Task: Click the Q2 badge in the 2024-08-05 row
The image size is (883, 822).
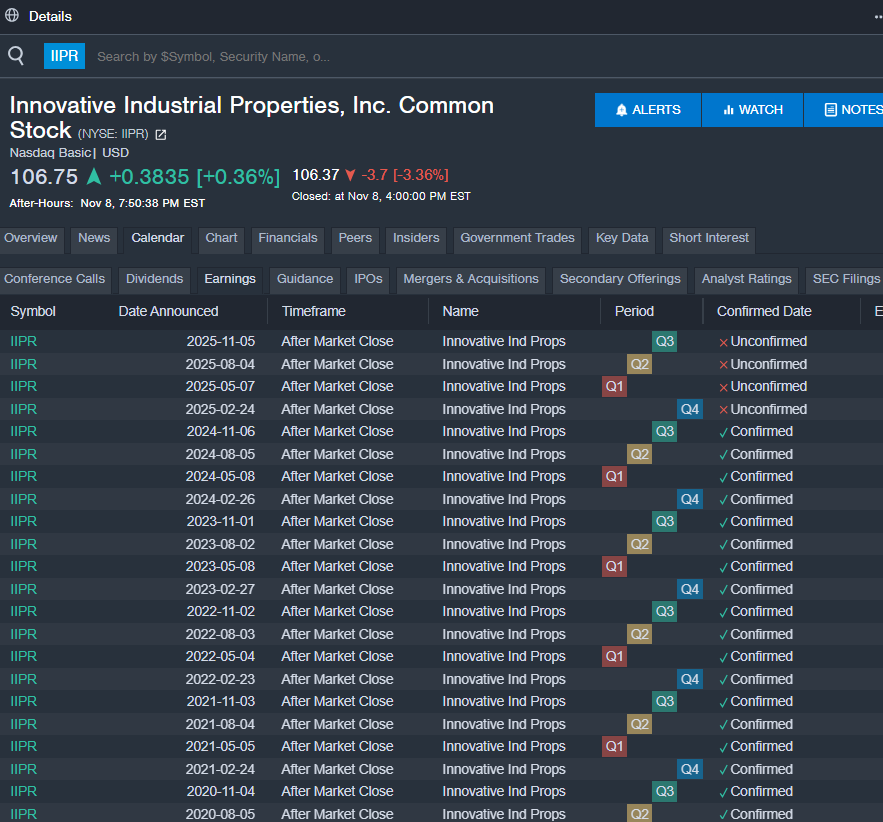Action: point(639,454)
